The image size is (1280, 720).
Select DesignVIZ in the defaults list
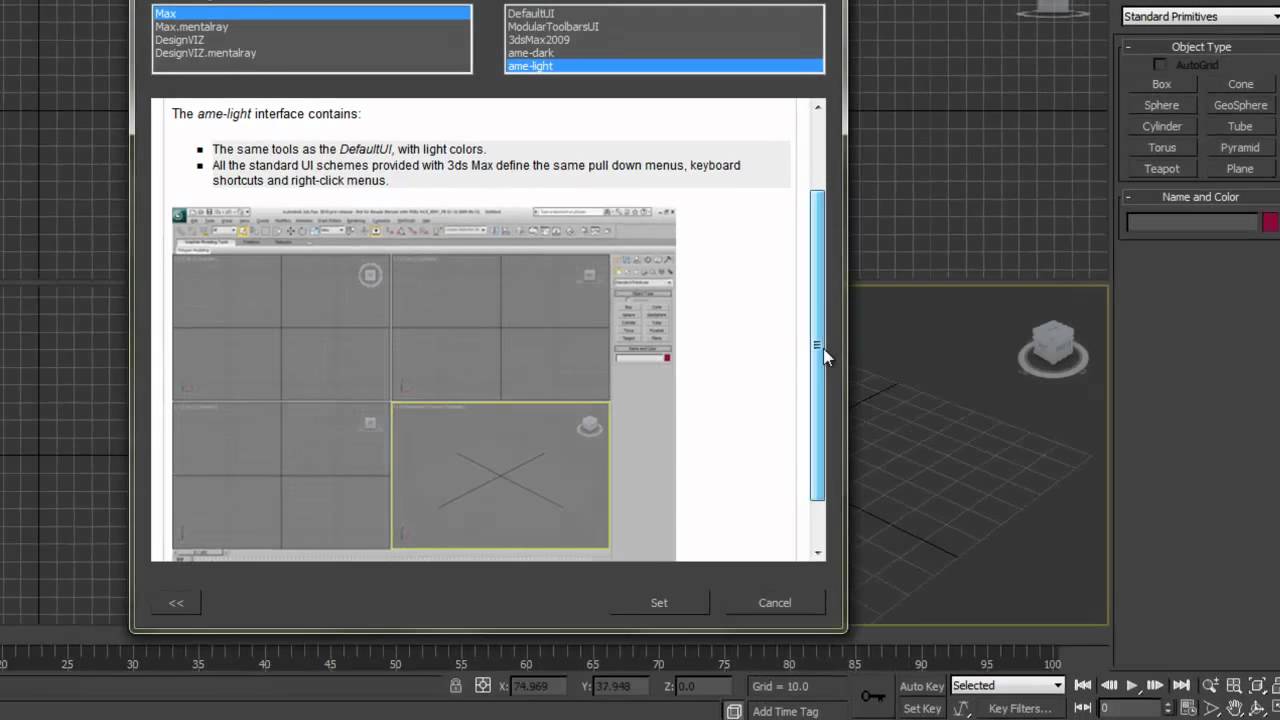coord(311,40)
